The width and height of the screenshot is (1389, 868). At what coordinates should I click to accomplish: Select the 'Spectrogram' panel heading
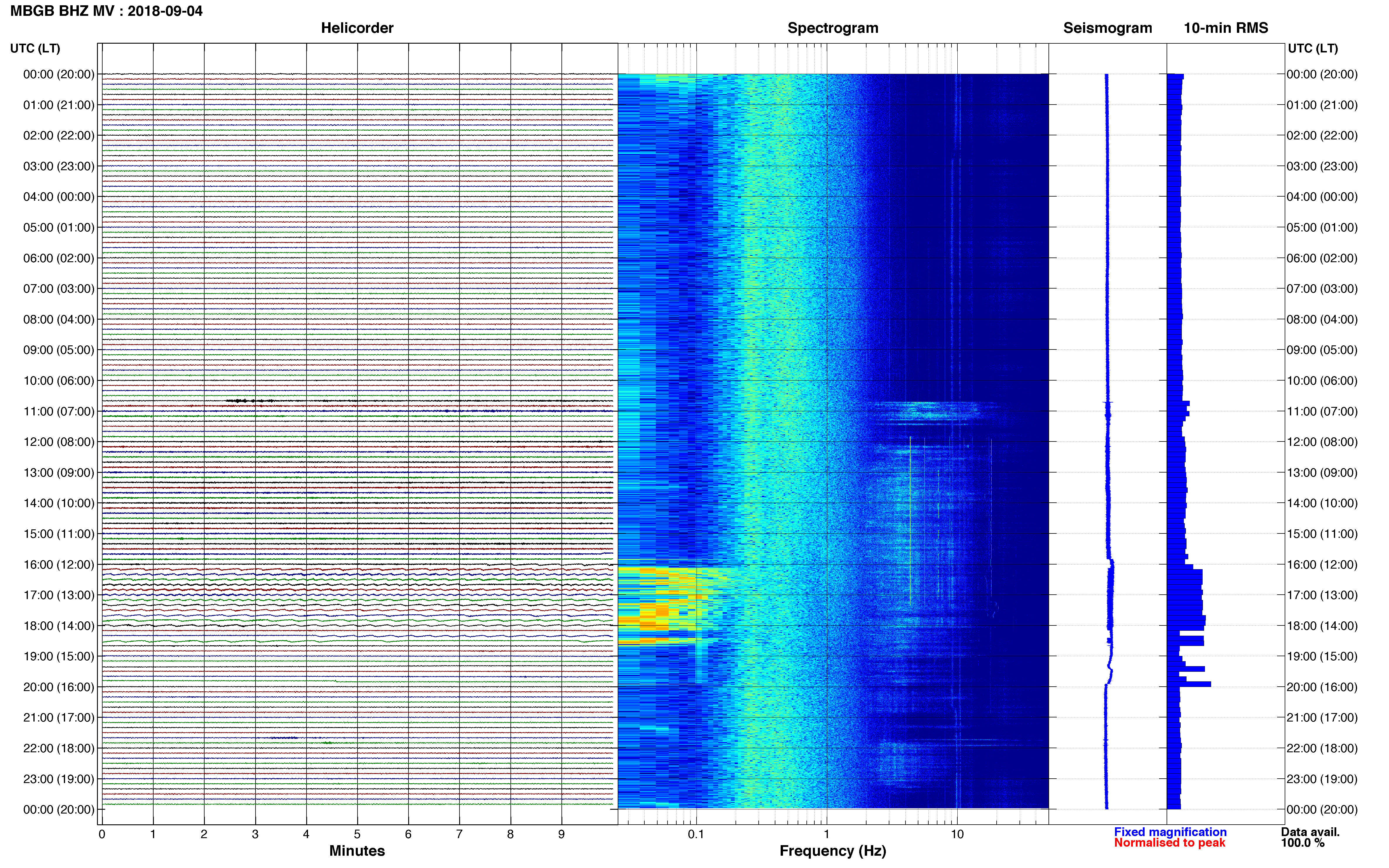click(833, 28)
